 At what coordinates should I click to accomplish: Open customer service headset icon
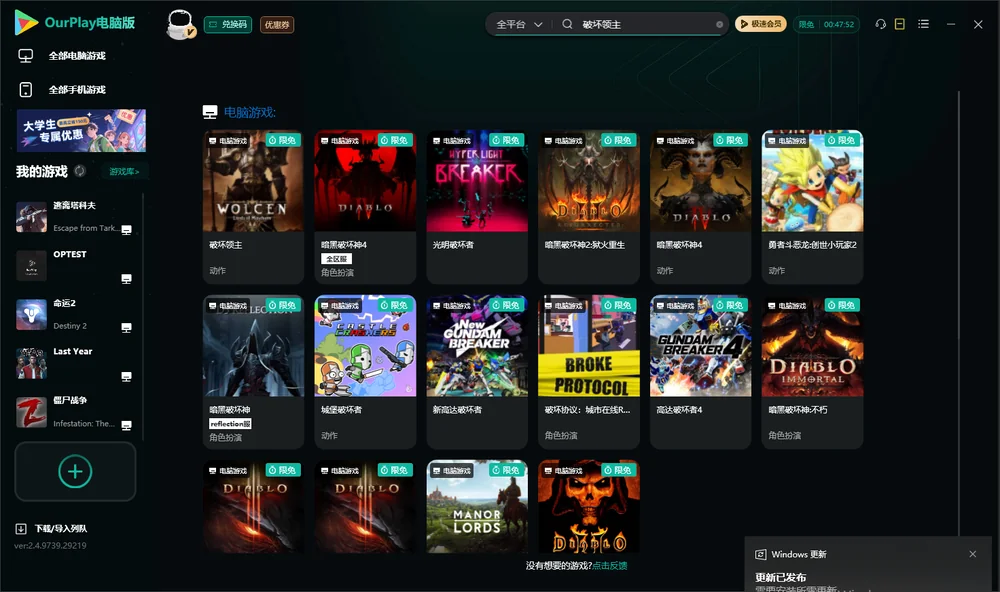tap(881, 24)
